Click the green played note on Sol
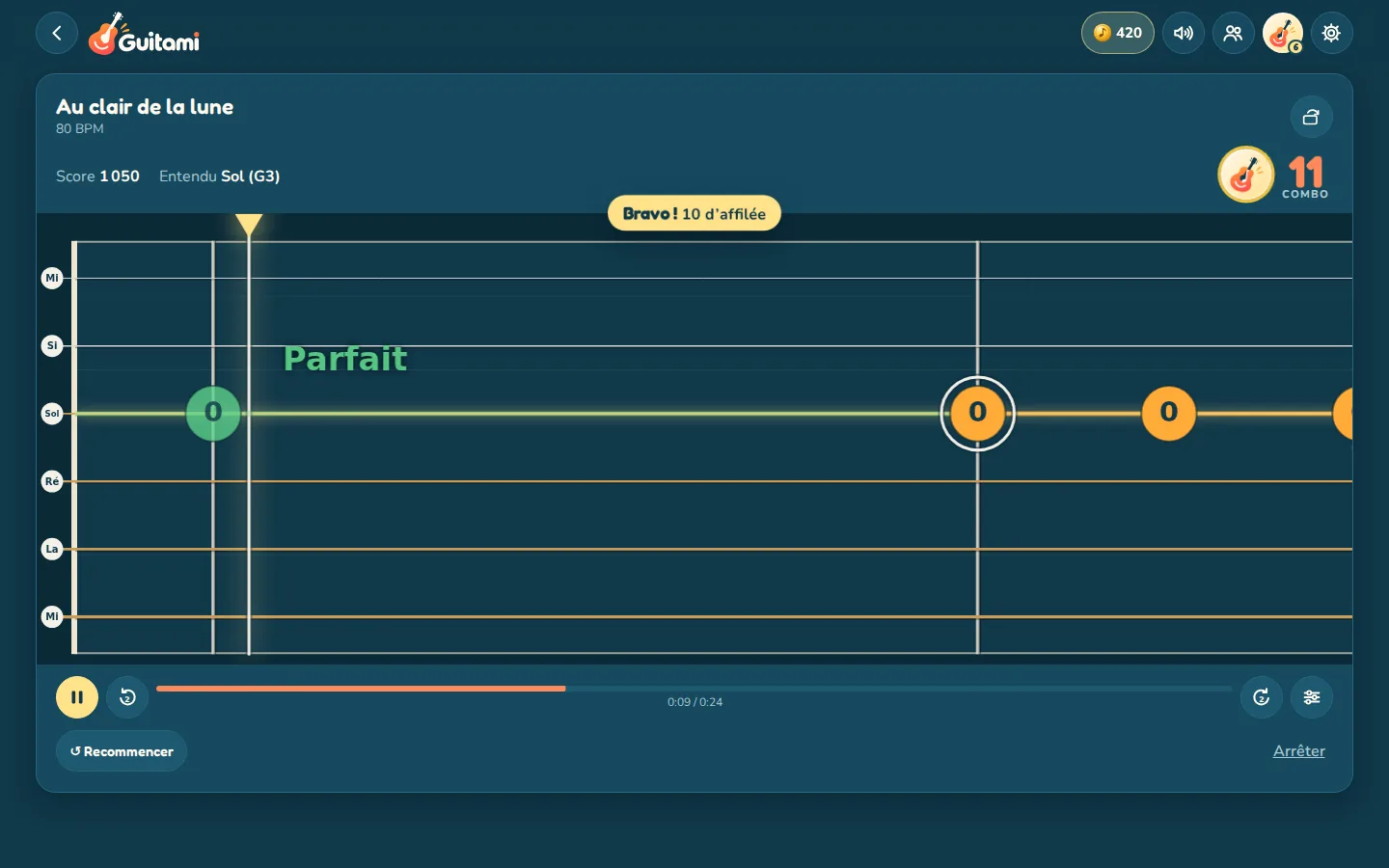Viewport: 1389px width, 868px height. click(213, 413)
